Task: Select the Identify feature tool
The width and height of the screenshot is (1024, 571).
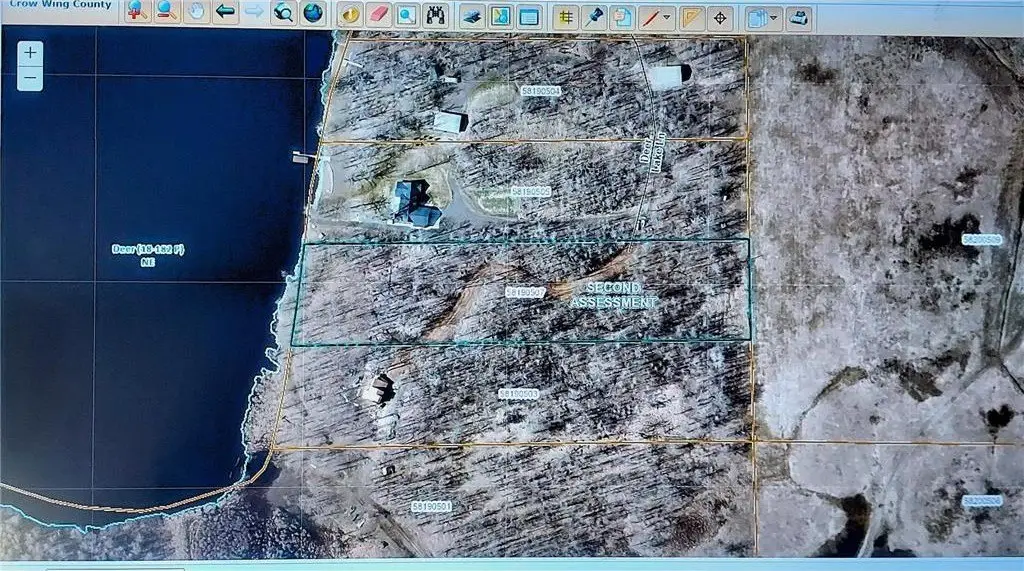Action: coord(350,14)
